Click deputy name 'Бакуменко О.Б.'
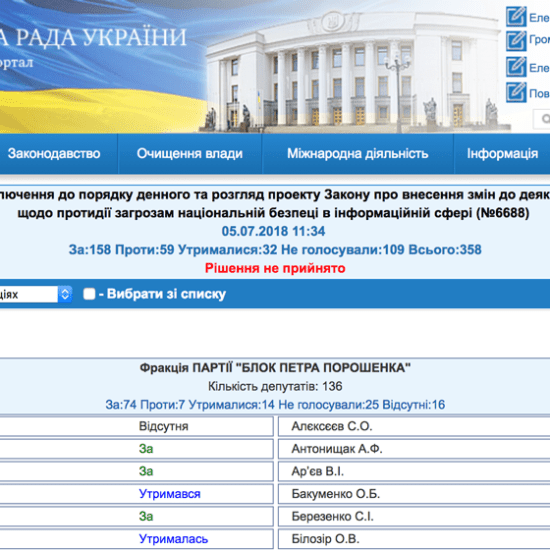 [x=336, y=494]
